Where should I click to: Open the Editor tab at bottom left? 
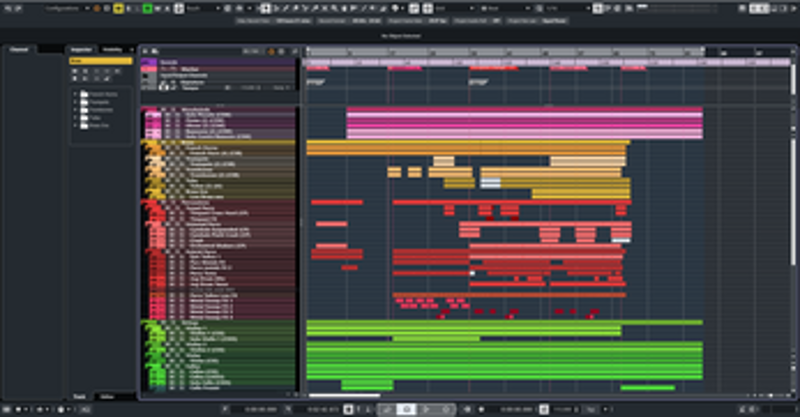[x=107, y=397]
